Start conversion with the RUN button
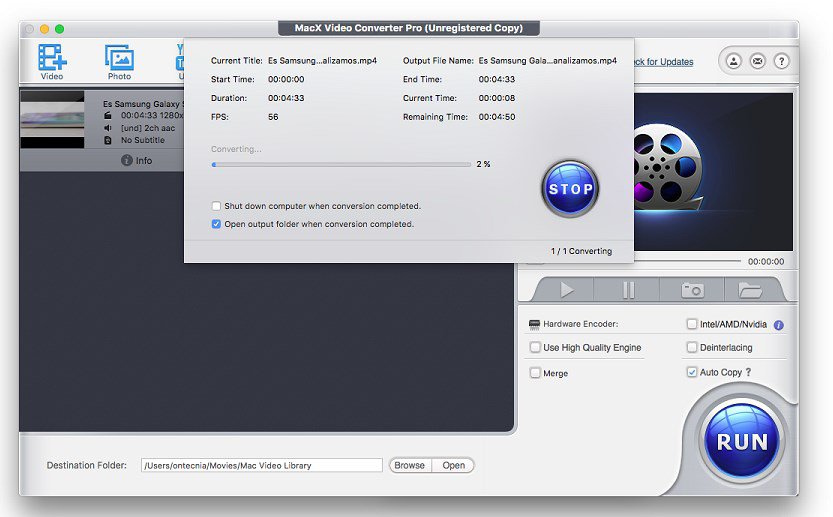Viewport: 833px width, 517px height. click(742, 440)
